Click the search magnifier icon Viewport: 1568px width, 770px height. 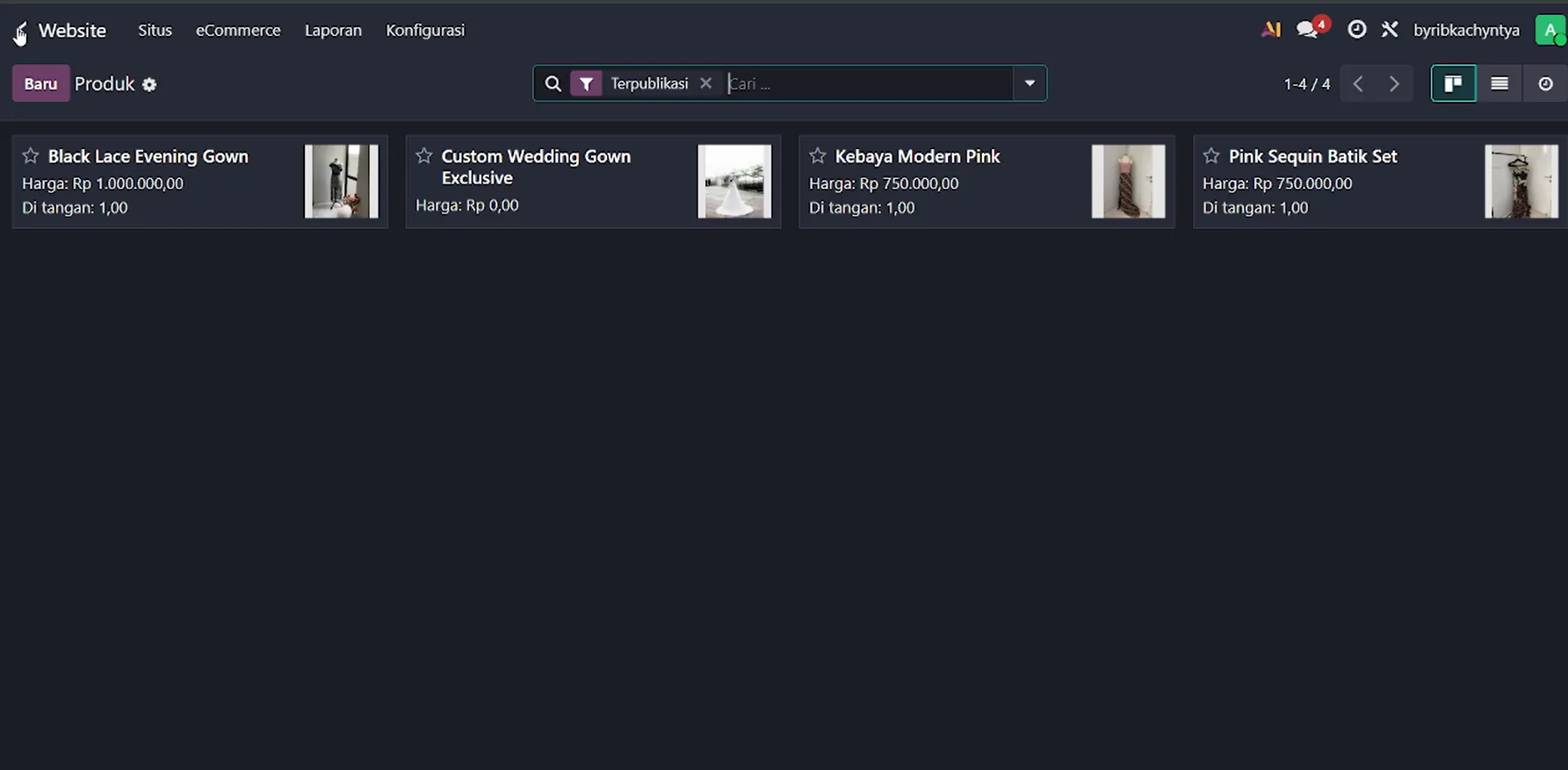tap(553, 83)
